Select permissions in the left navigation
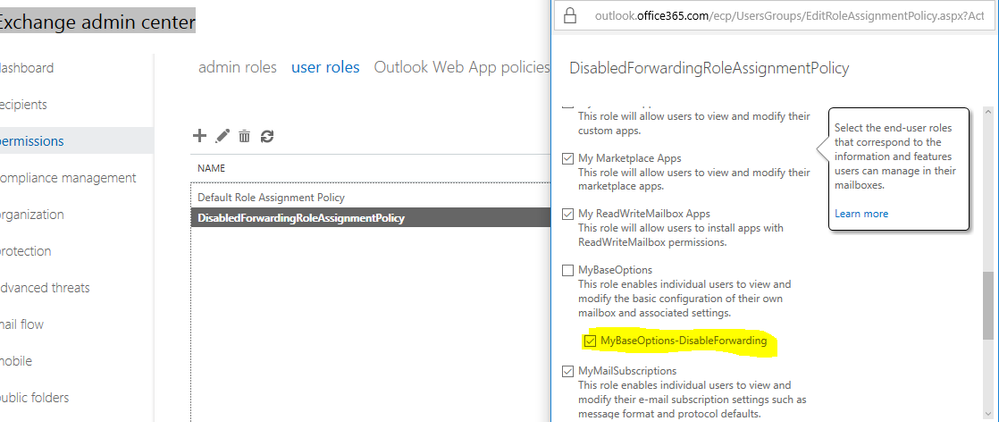The width and height of the screenshot is (999, 422). point(76,141)
